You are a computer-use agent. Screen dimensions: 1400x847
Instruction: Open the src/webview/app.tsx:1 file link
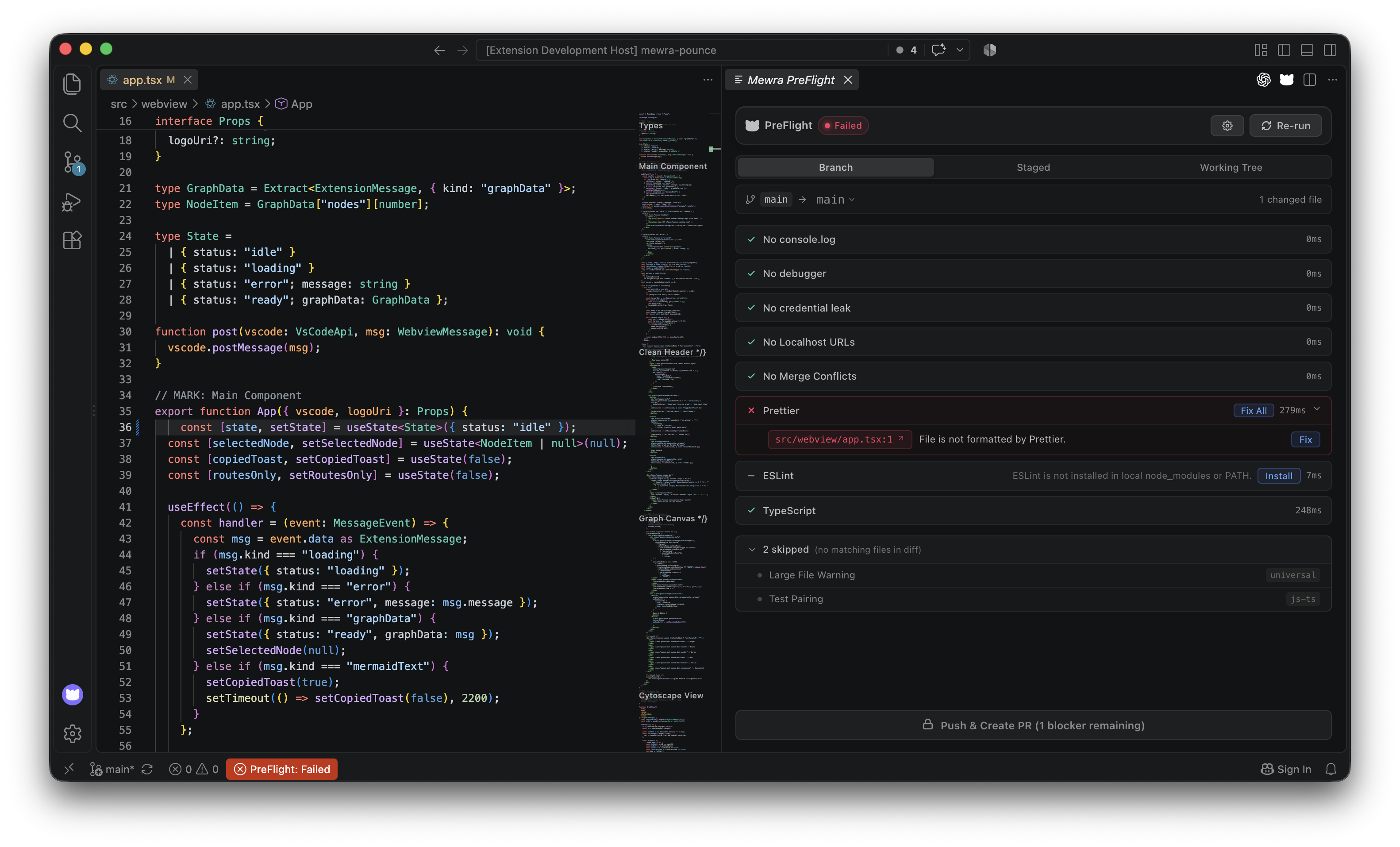pyautogui.click(x=839, y=439)
